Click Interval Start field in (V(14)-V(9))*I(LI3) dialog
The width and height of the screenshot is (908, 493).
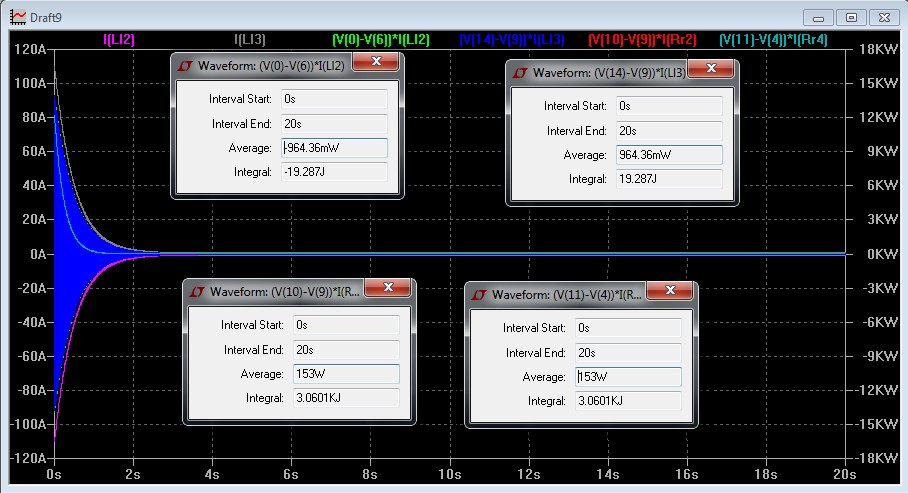tap(668, 105)
